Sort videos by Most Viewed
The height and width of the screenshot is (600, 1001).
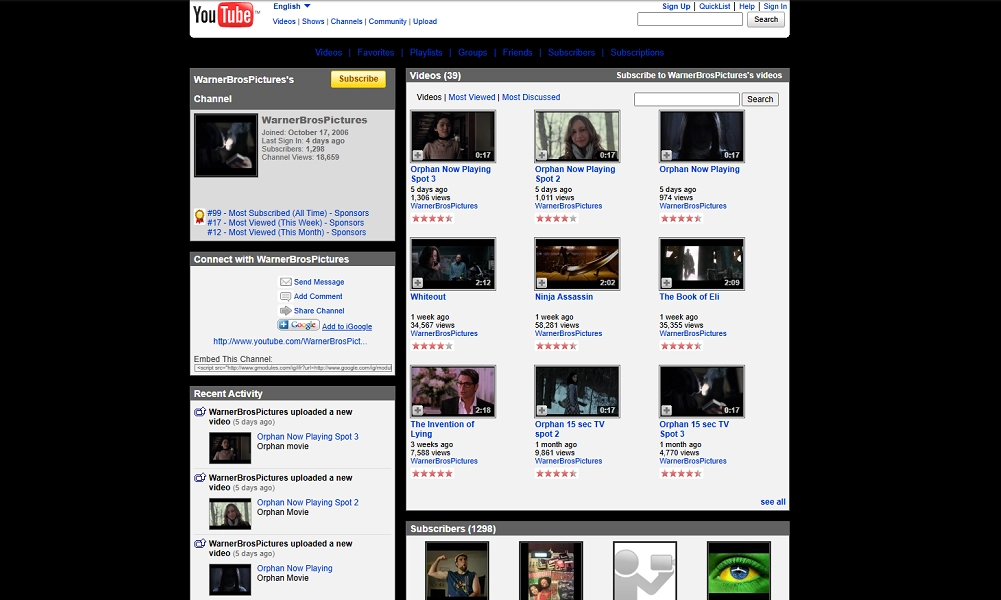point(472,97)
